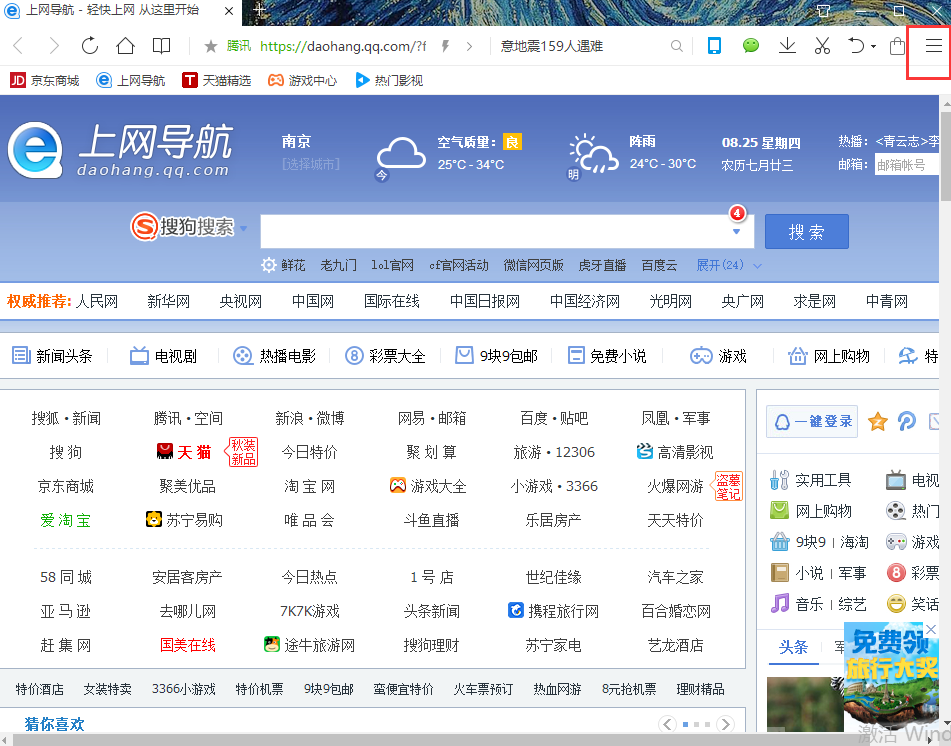Click the shopping bag icon
Viewport: 951px width, 746px height.
pyautogui.click(x=896, y=46)
